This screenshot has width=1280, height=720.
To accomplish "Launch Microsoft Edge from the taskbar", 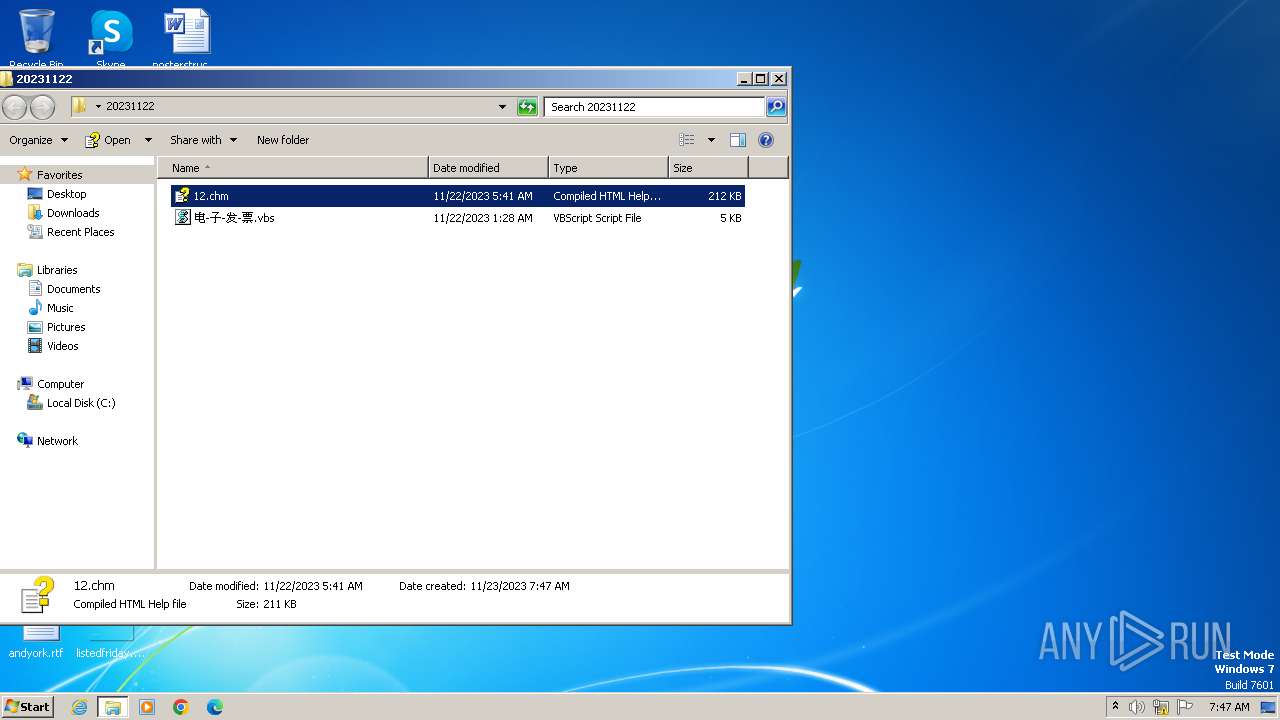I will [214, 707].
